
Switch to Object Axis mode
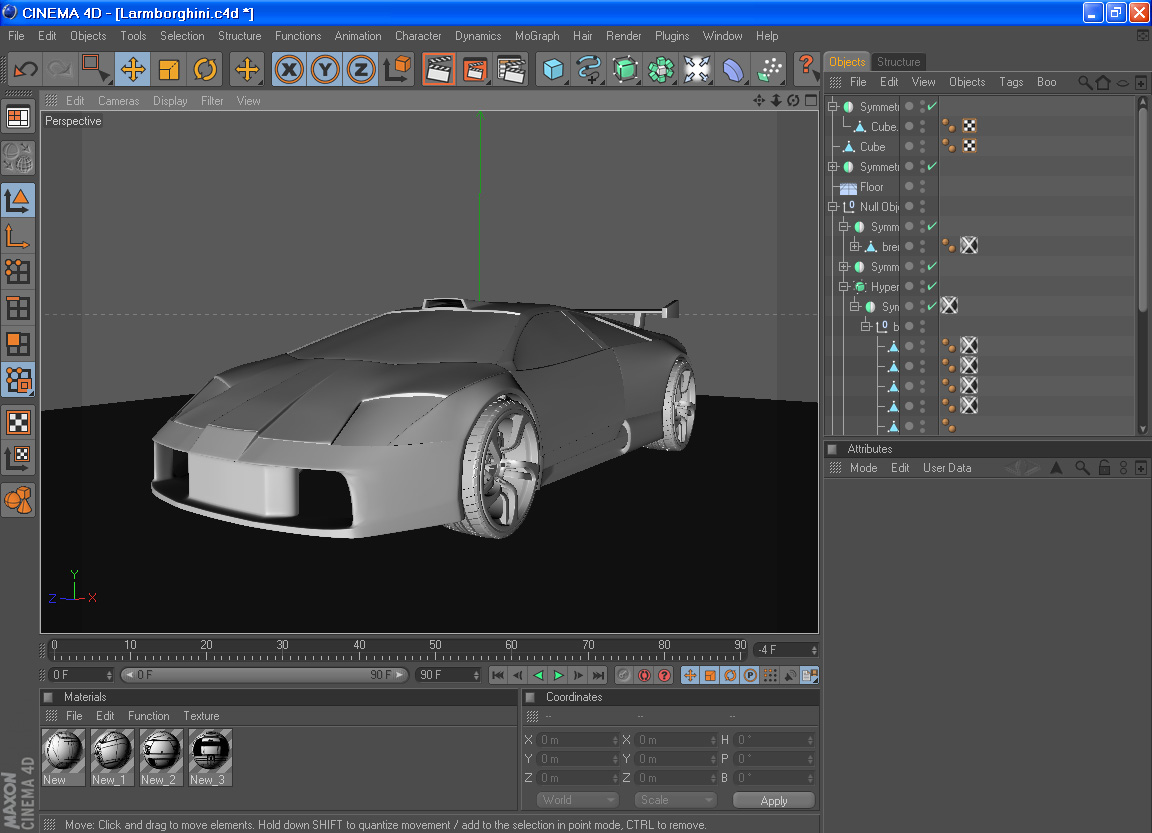(x=18, y=236)
